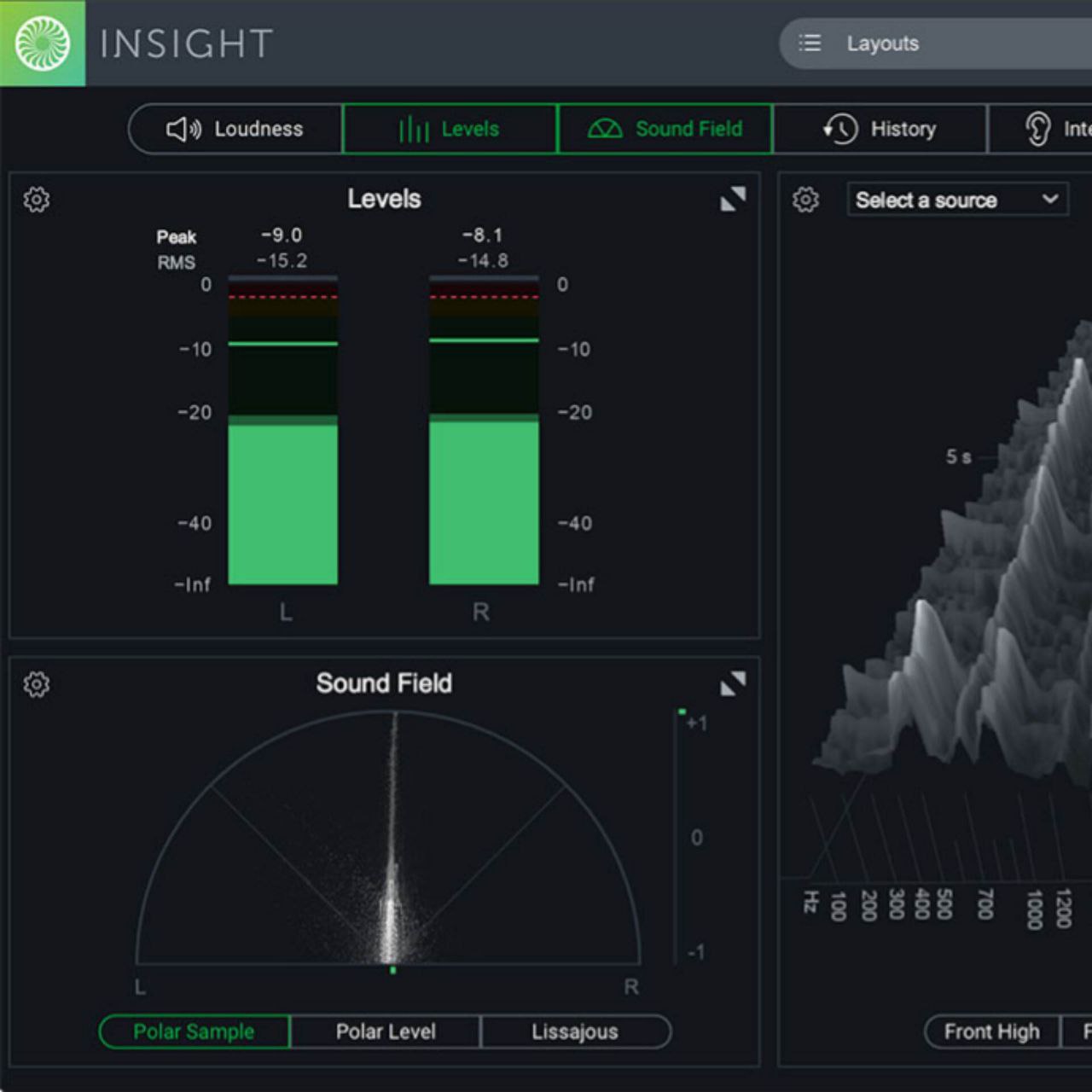Click the Levels panel title

click(x=384, y=199)
